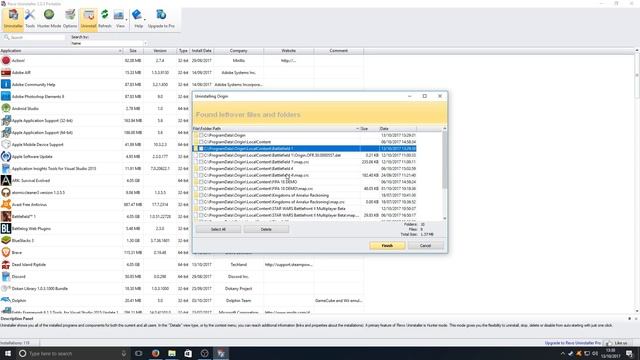Sort programs by Size column
640x360 pixels.
pyautogui.click(x=133, y=51)
